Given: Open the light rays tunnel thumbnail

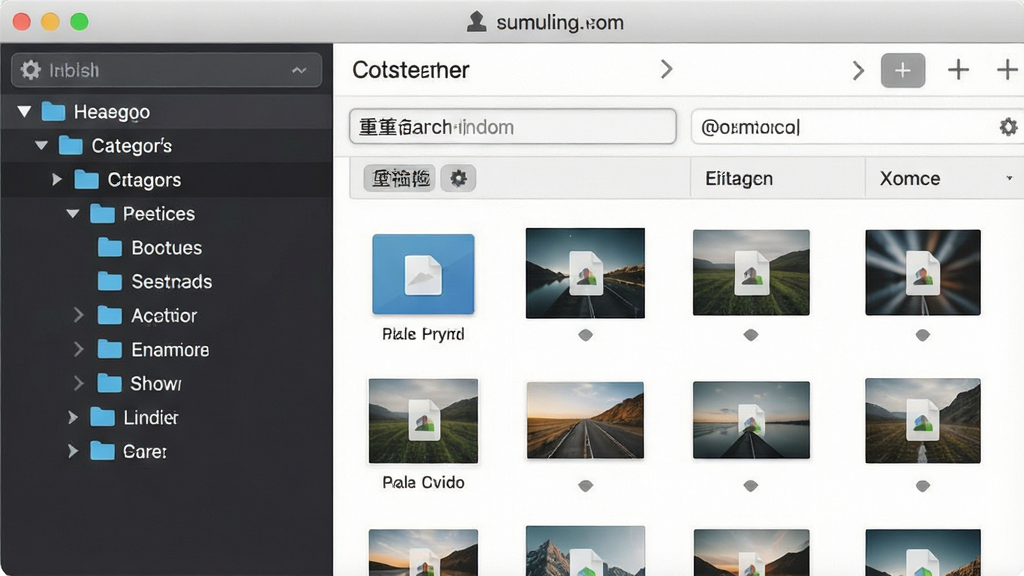Looking at the screenshot, I should click(923, 272).
